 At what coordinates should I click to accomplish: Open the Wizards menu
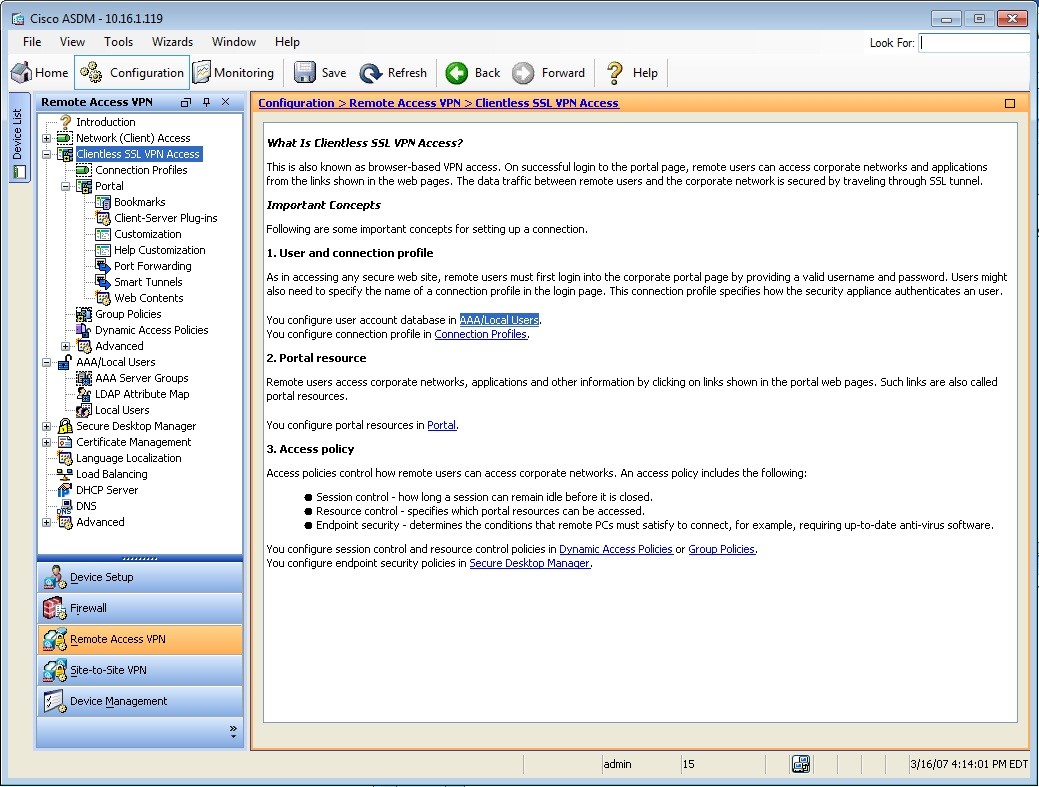tap(172, 42)
